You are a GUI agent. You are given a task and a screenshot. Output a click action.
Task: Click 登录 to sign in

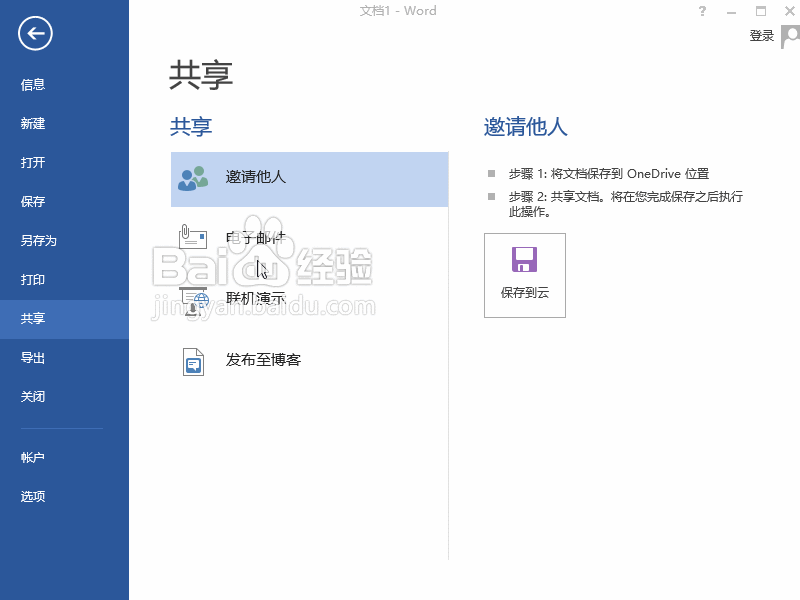(762, 36)
